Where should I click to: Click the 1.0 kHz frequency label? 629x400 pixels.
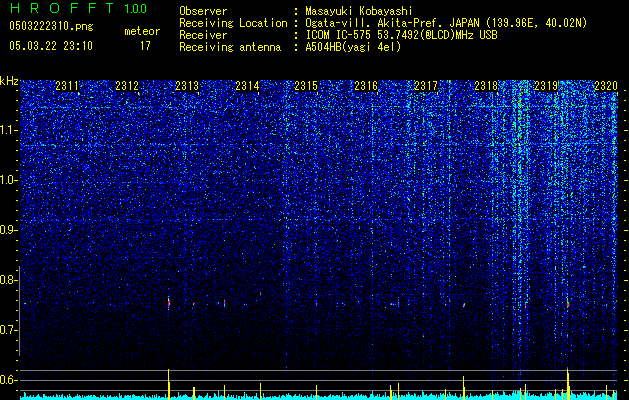[8, 180]
